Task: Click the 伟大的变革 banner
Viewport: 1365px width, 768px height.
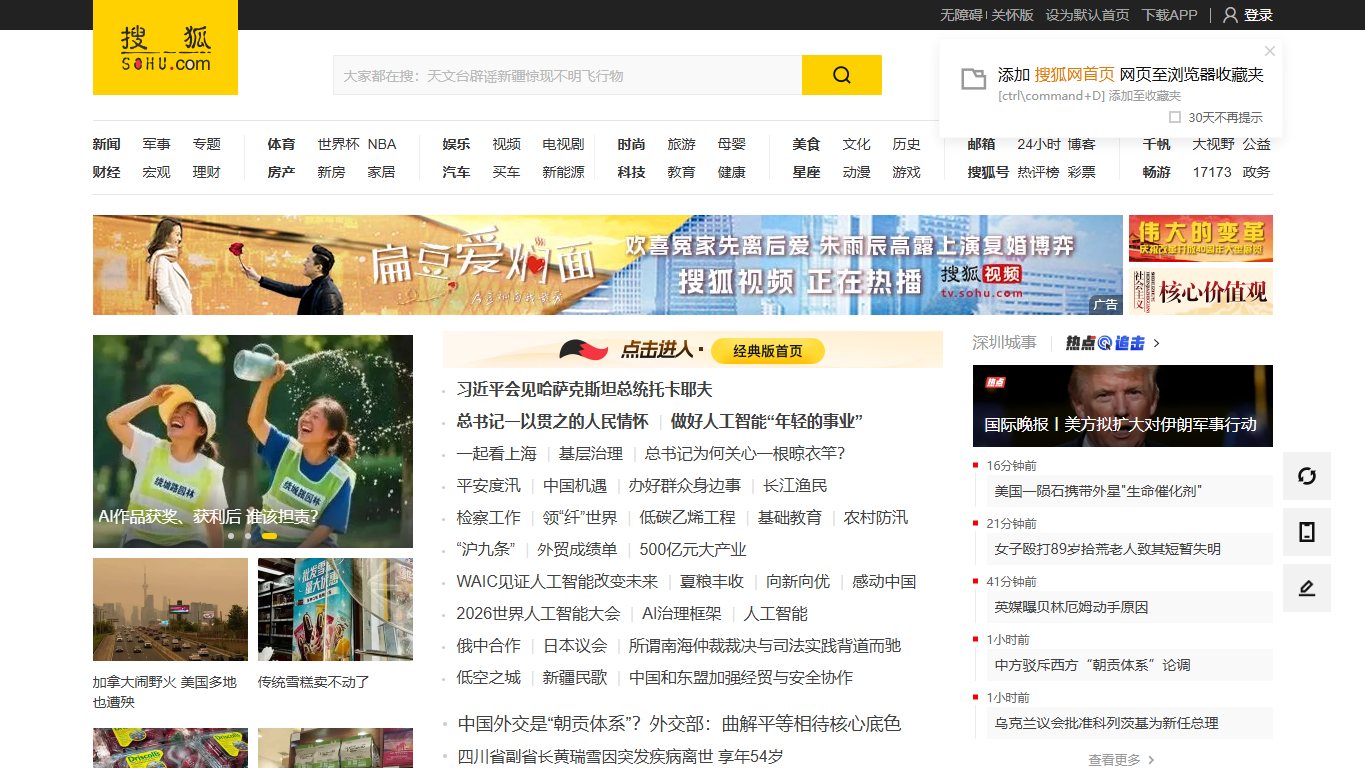Action: pyautogui.click(x=1201, y=238)
